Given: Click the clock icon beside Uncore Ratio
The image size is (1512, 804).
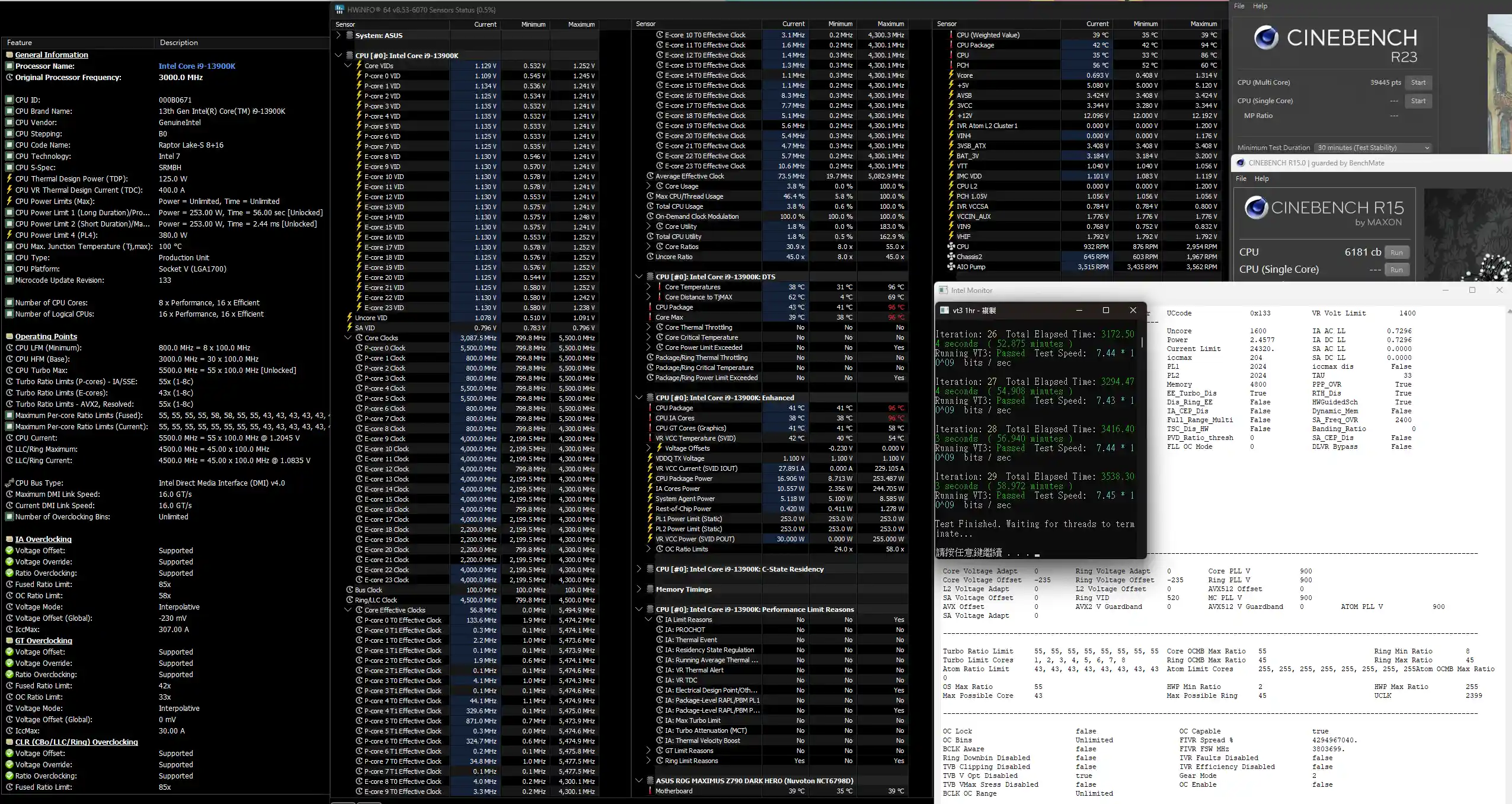Looking at the screenshot, I should 650,257.
